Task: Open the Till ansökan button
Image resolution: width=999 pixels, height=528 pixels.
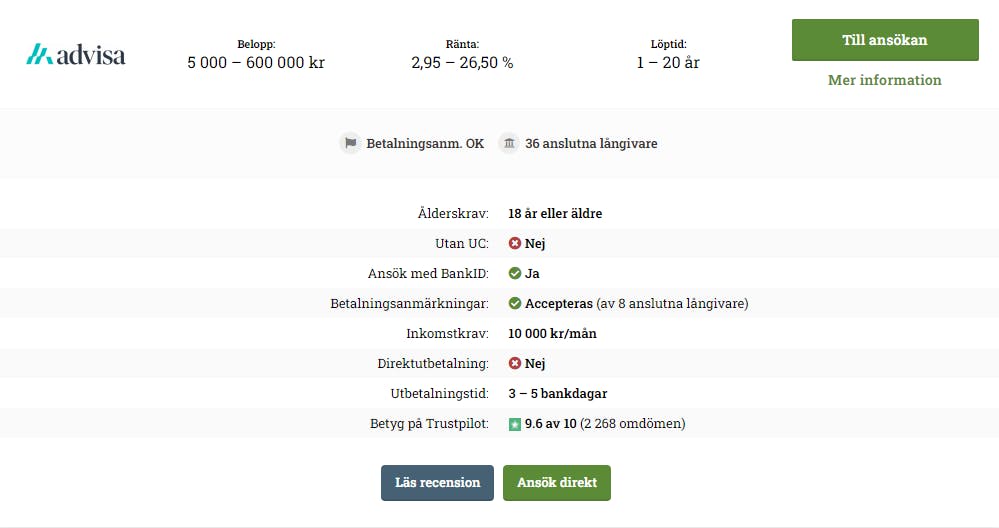Action: coord(885,40)
